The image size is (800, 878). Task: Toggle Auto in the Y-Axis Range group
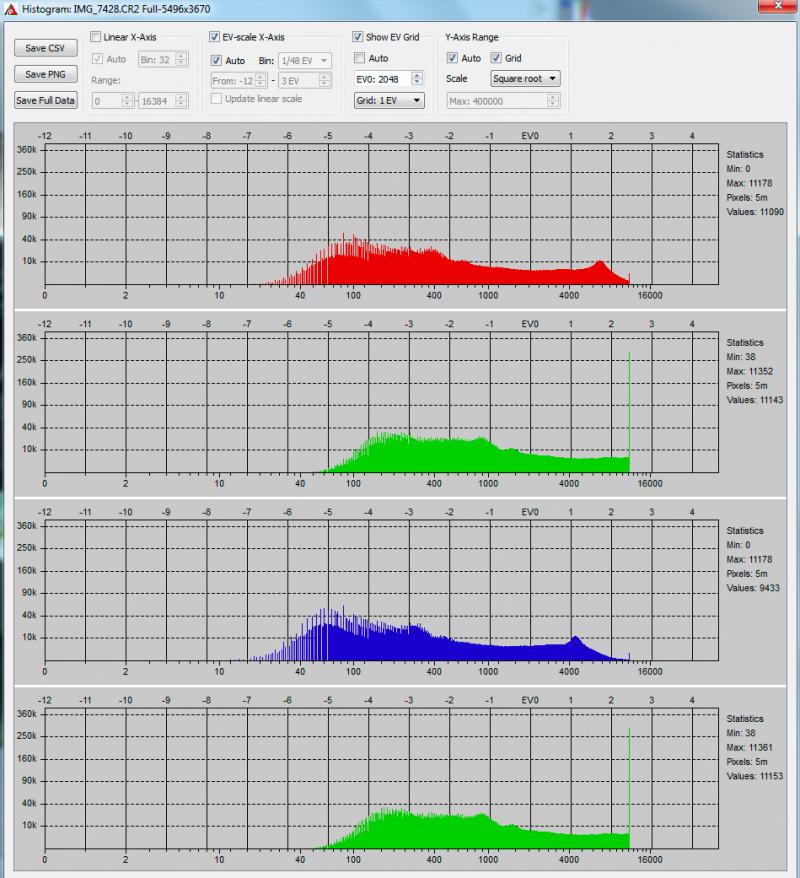[452, 58]
